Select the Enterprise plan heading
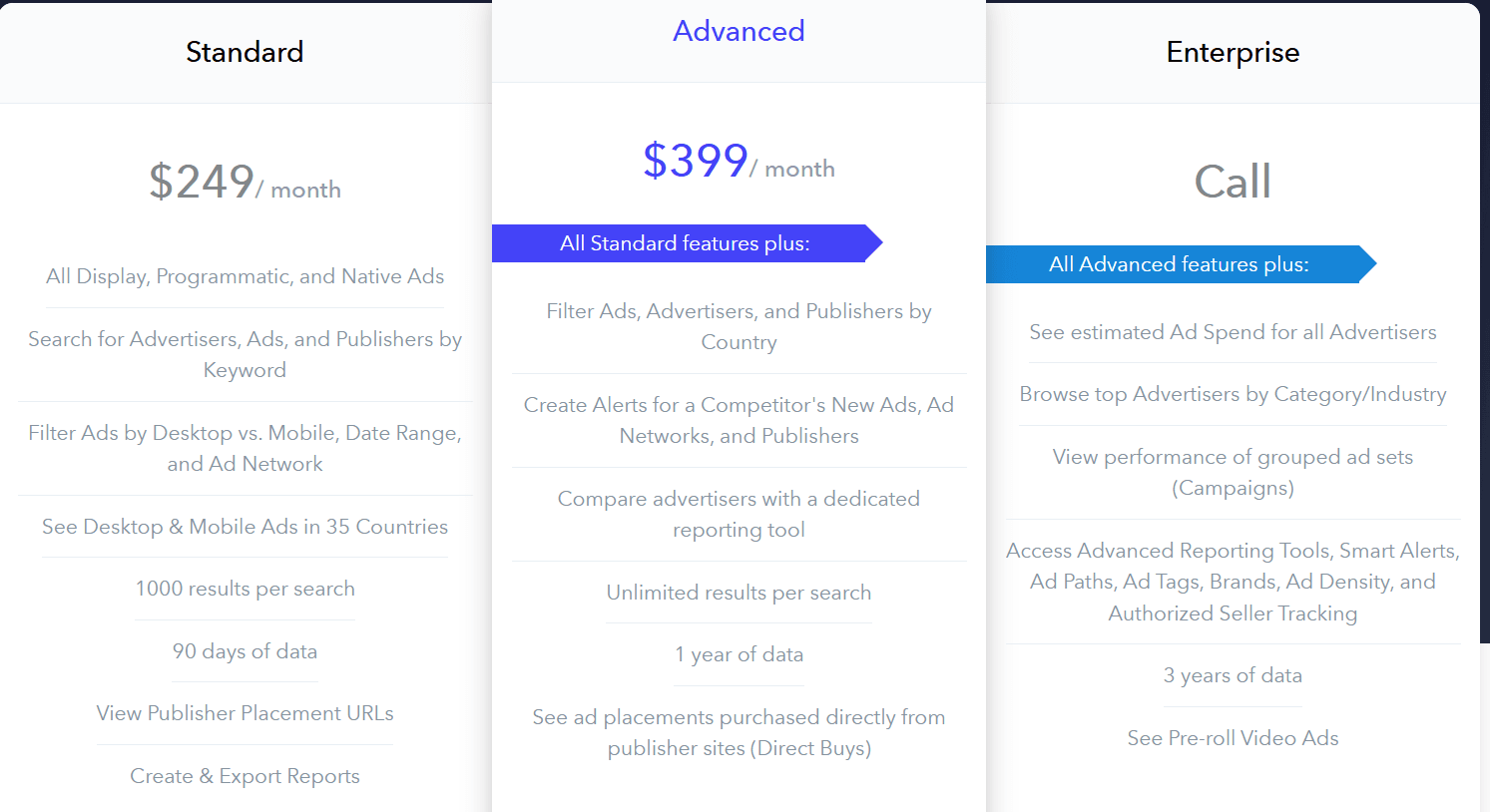Viewport: 1490px width, 812px height. 1233,52
